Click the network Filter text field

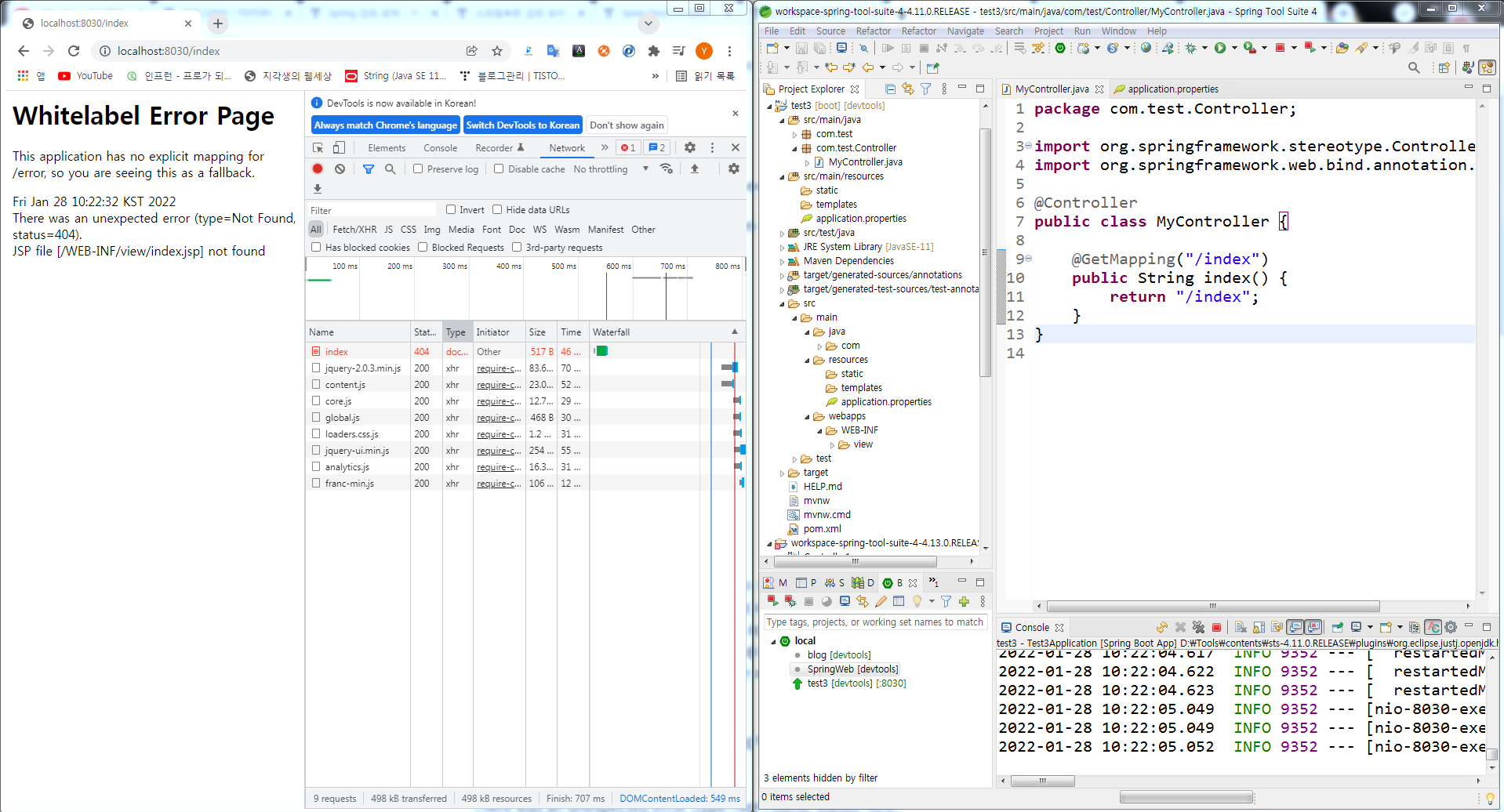coord(372,210)
